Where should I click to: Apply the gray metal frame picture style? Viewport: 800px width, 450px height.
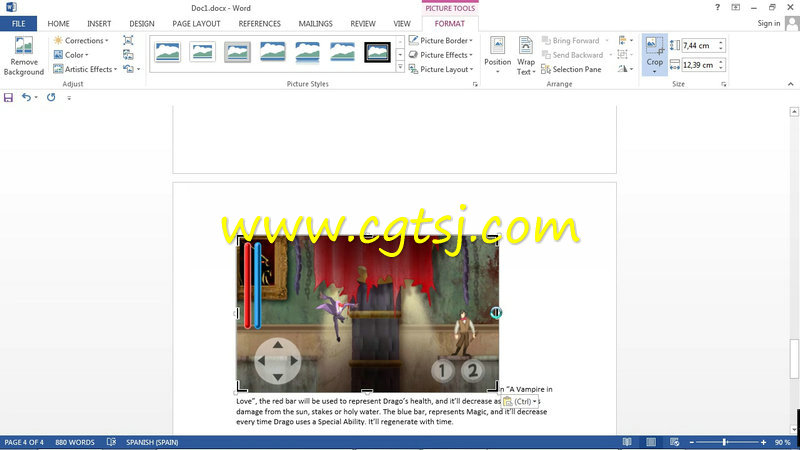pos(237,52)
